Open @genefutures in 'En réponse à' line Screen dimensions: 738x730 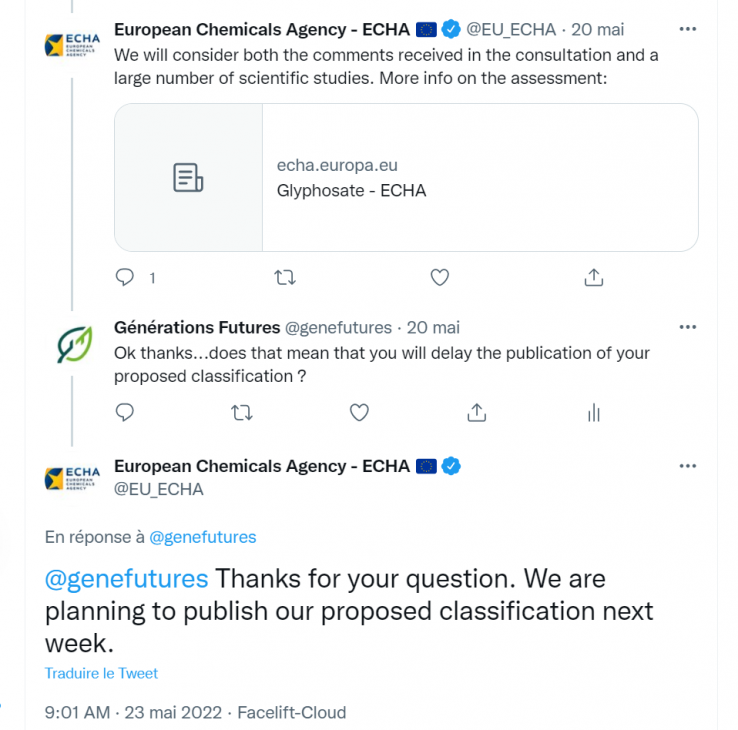202,537
